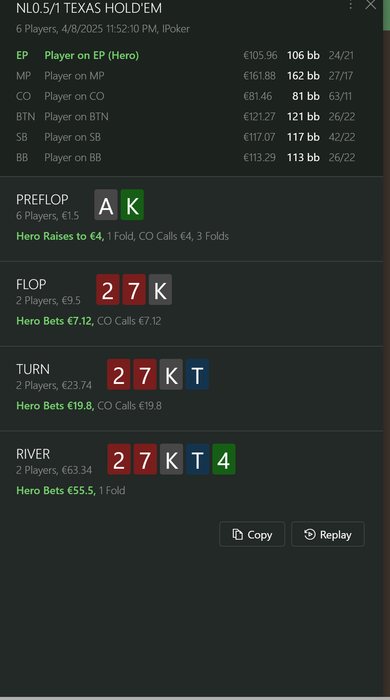Click the Player on BB name
Viewport: 390px width, 700px height.
(x=73, y=157)
